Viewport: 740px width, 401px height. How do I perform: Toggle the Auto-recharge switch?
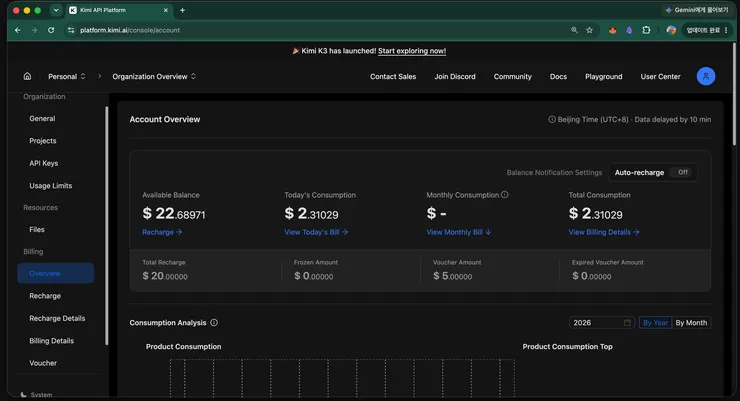(x=682, y=172)
